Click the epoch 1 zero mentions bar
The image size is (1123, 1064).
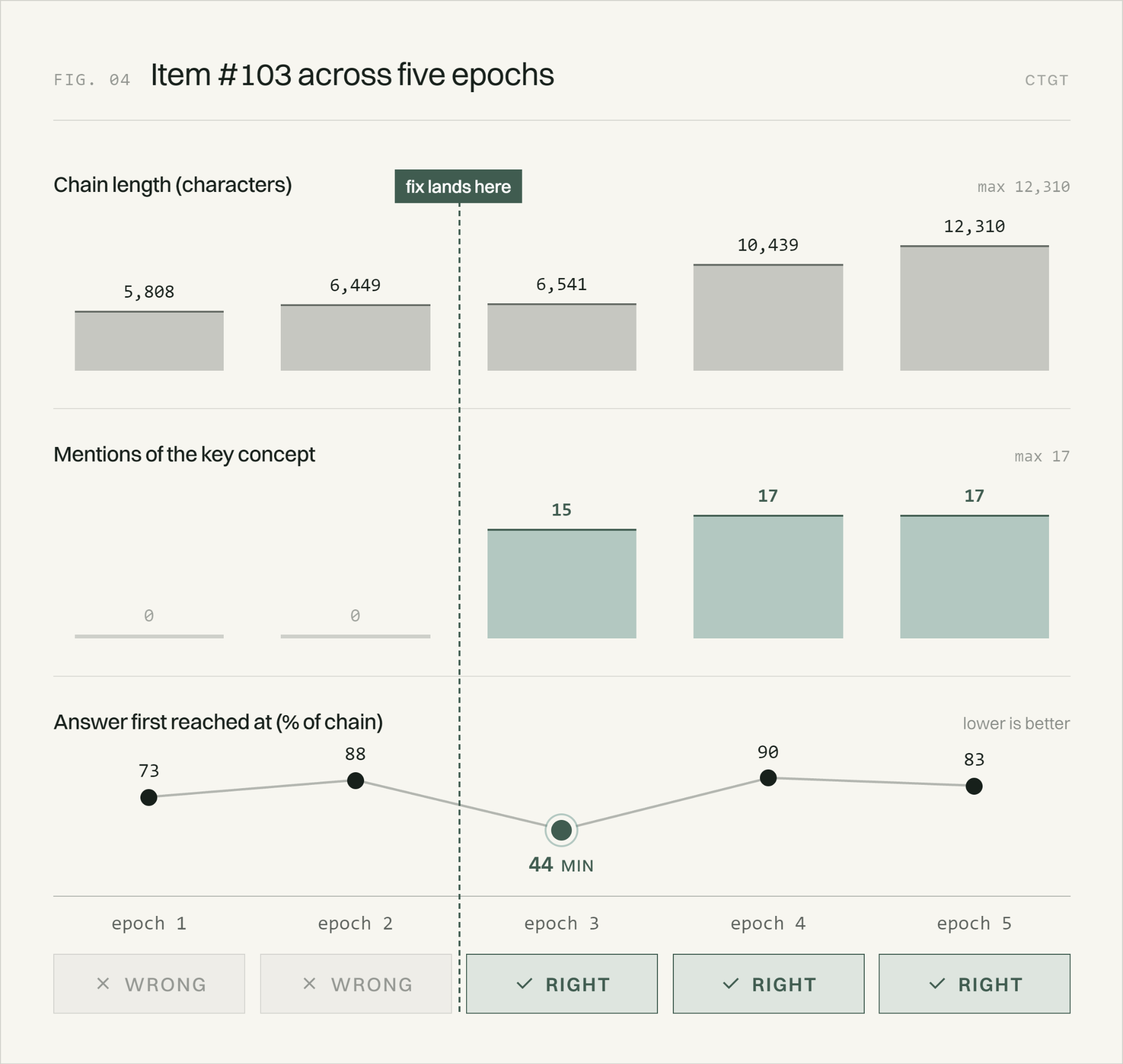click(149, 636)
